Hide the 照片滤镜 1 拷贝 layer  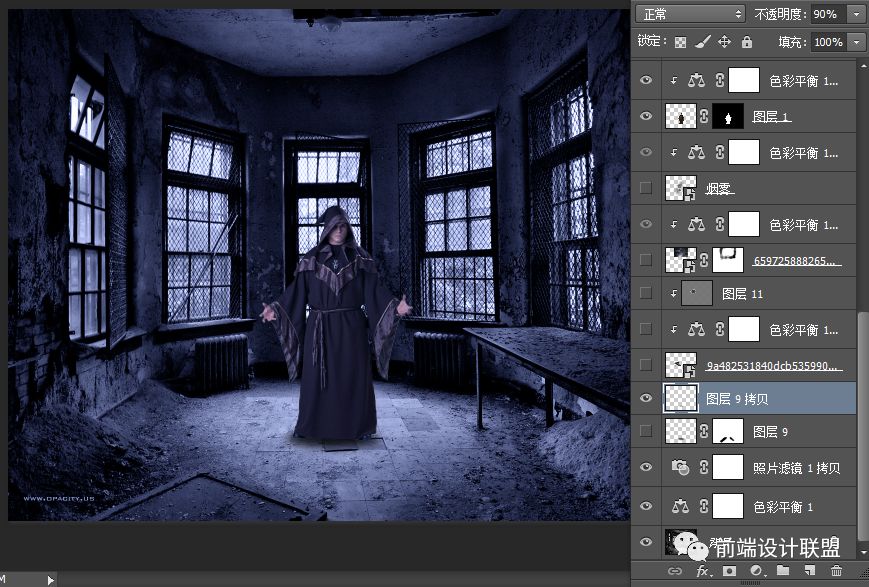click(646, 467)
